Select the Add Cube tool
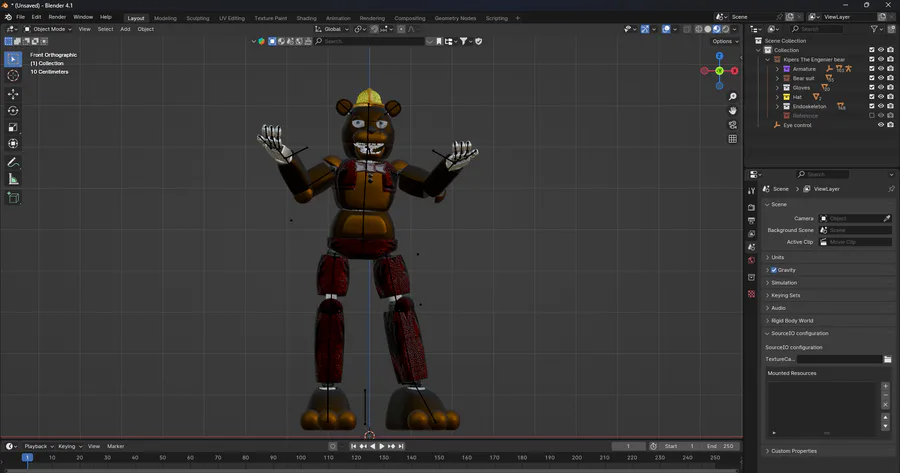The height and width of the screenshot is (473, 900). coord(13,199)
